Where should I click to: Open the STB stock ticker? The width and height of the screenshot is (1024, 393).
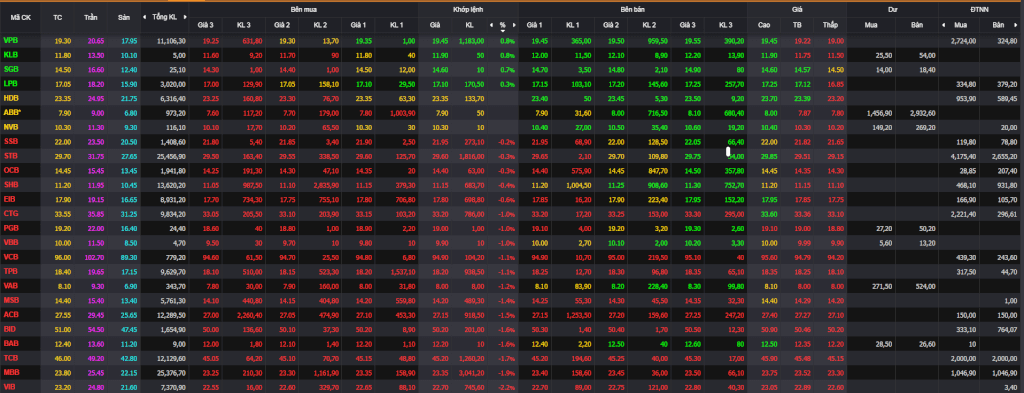pyautogui.click(x=10, y=155)
